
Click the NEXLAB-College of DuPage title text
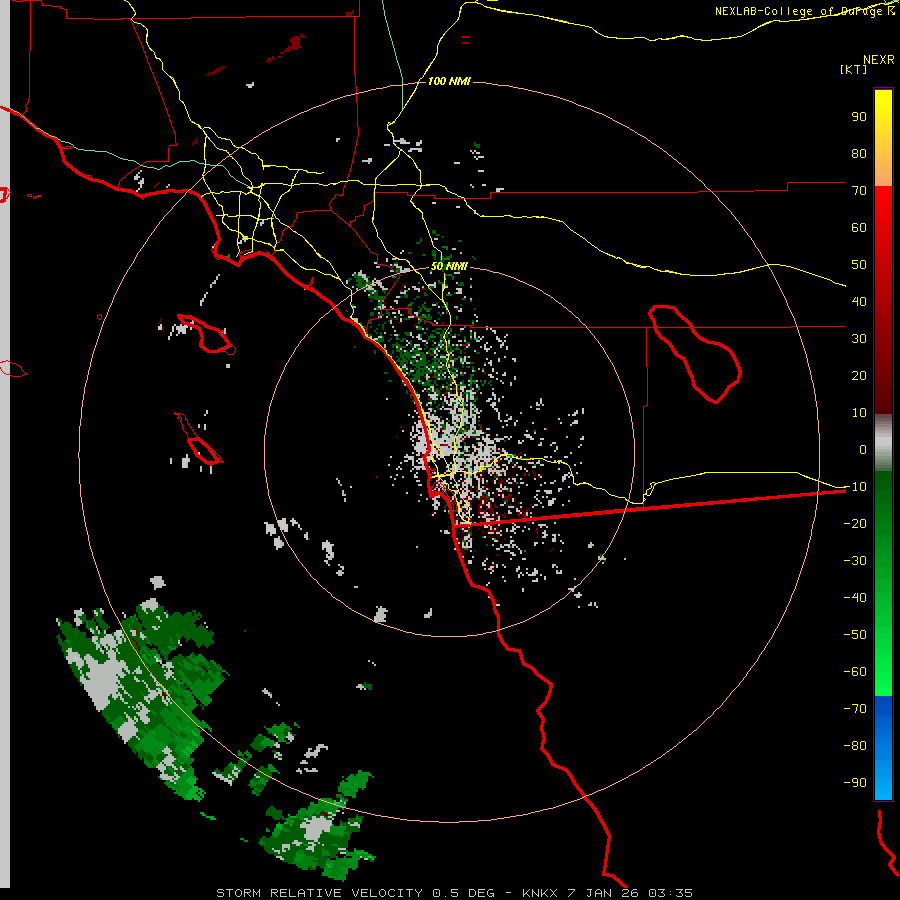(x=805, y=11)
